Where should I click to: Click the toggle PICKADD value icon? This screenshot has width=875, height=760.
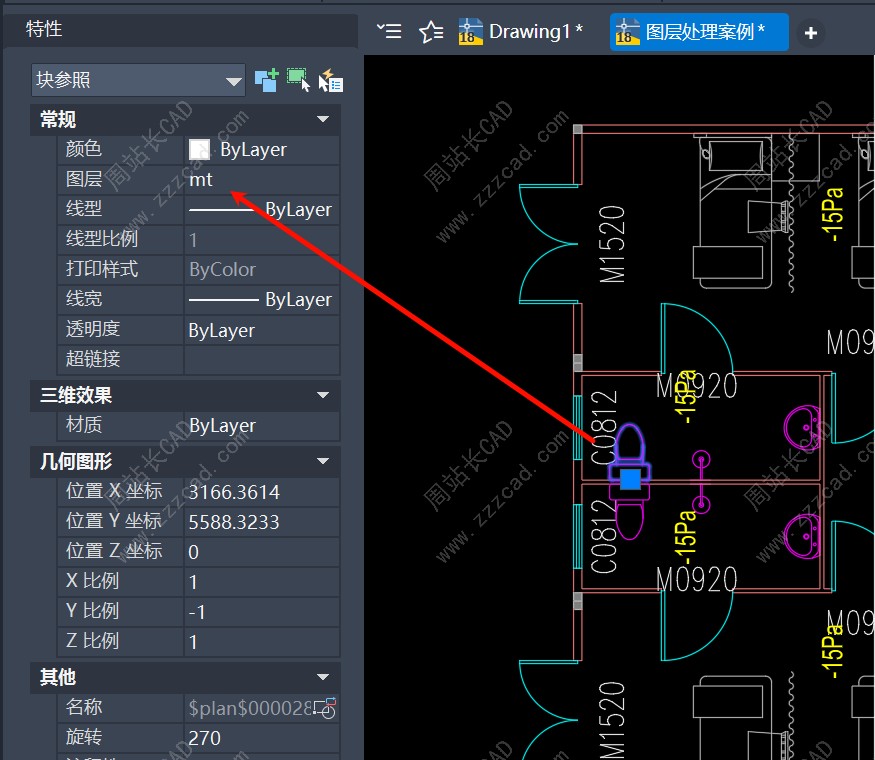coord(266,80)
